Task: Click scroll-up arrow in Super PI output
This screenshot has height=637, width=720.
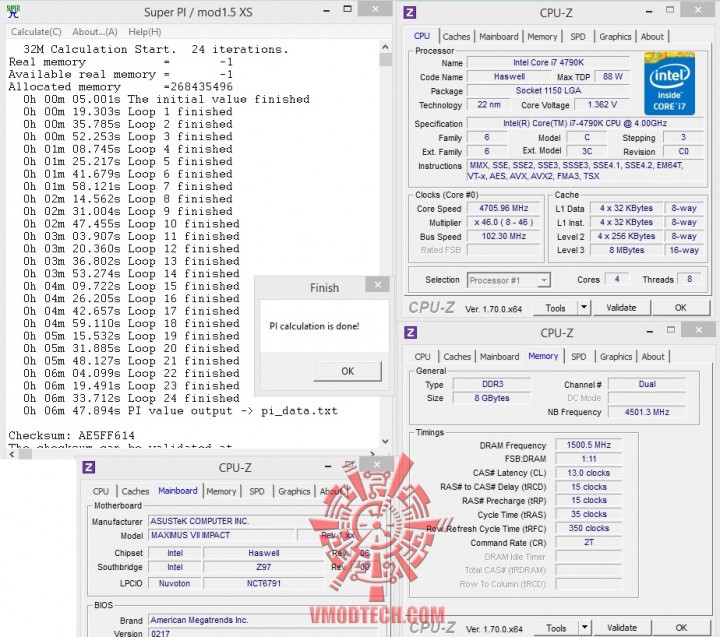Action: pos(385,47)
